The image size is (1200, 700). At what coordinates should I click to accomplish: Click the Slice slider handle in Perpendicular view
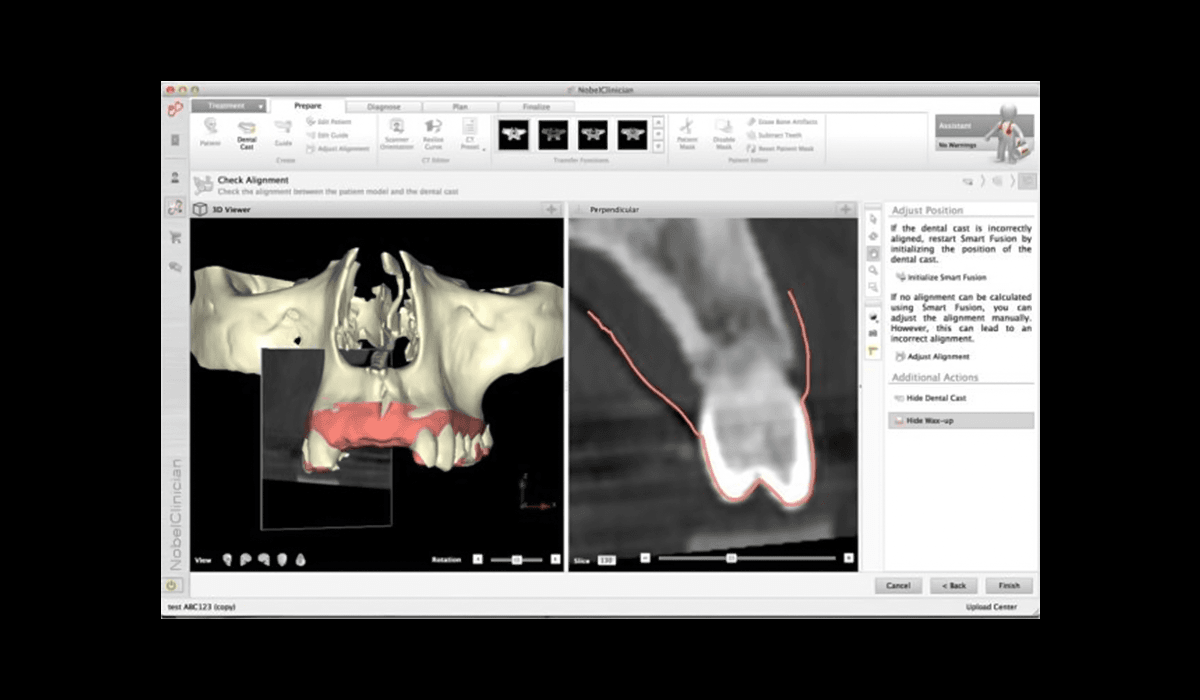point(731,559)
